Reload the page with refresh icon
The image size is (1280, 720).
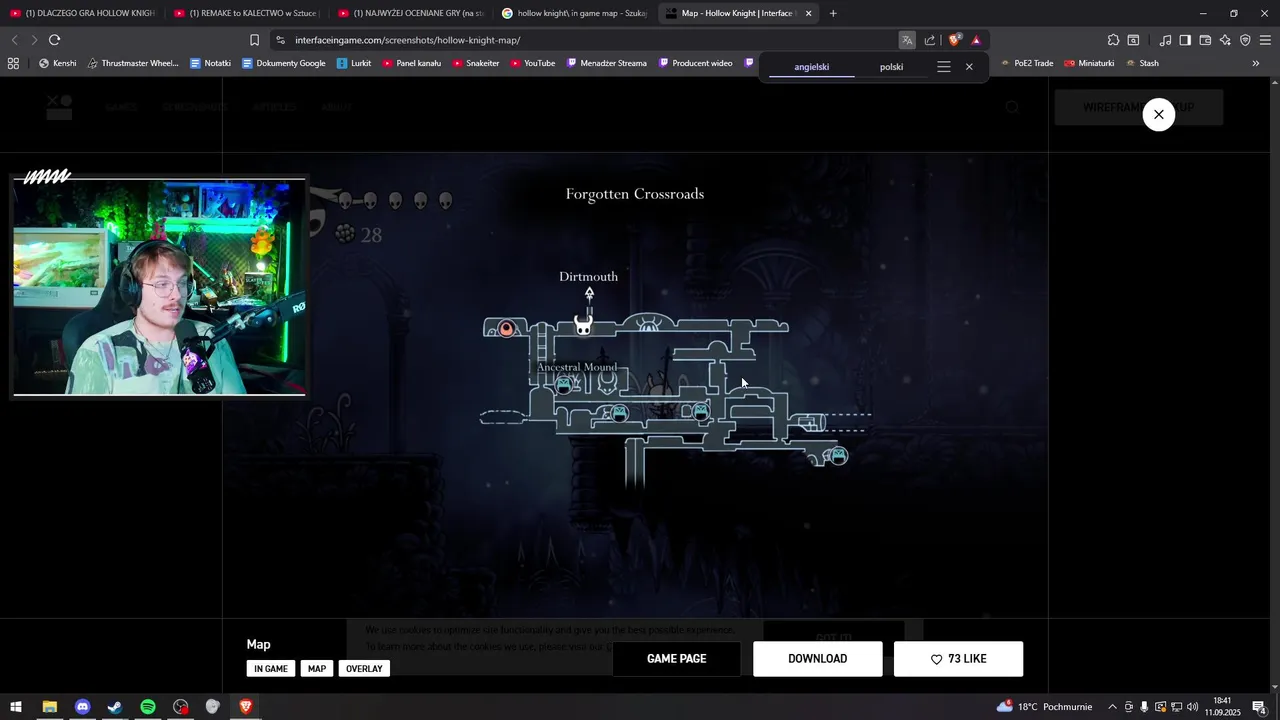point(54,40)
